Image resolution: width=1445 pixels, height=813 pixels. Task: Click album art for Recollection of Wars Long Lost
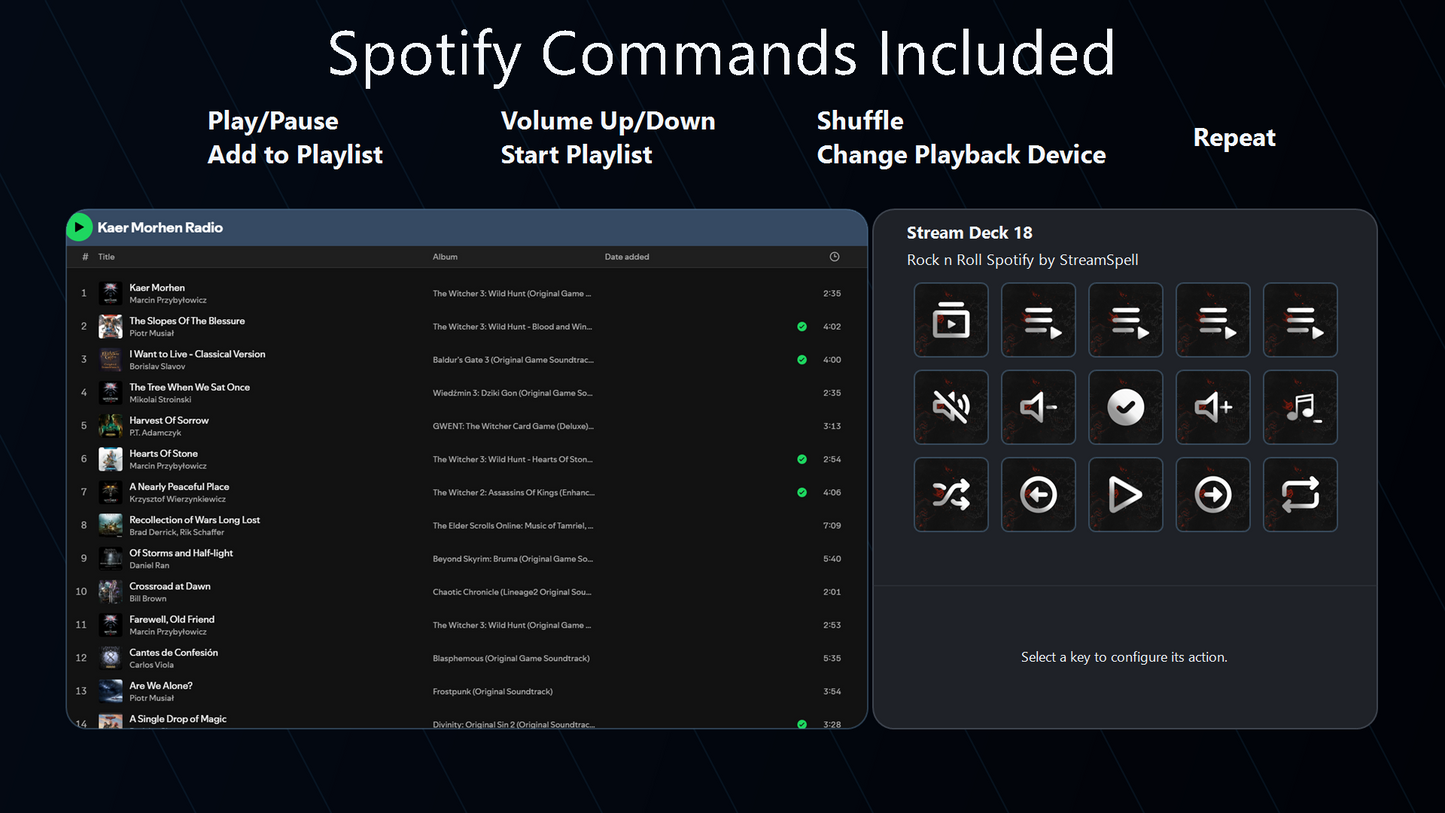coord(111,525)
